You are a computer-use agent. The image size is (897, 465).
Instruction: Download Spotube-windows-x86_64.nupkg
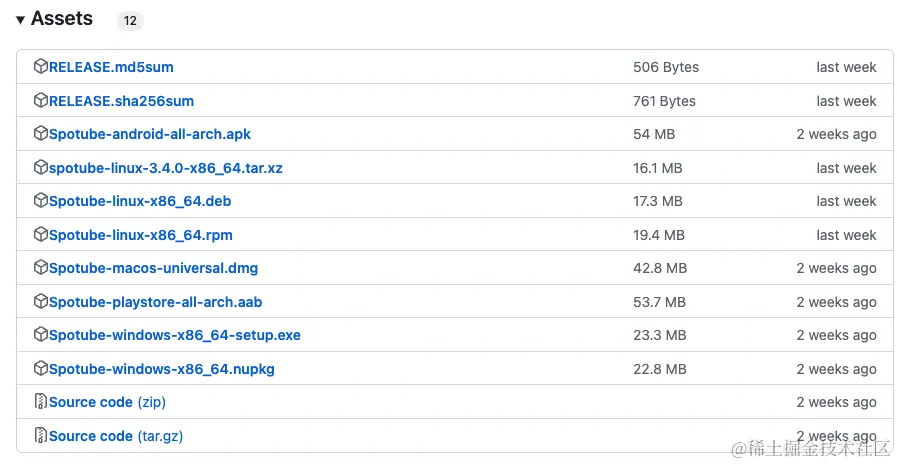[162, 369]
